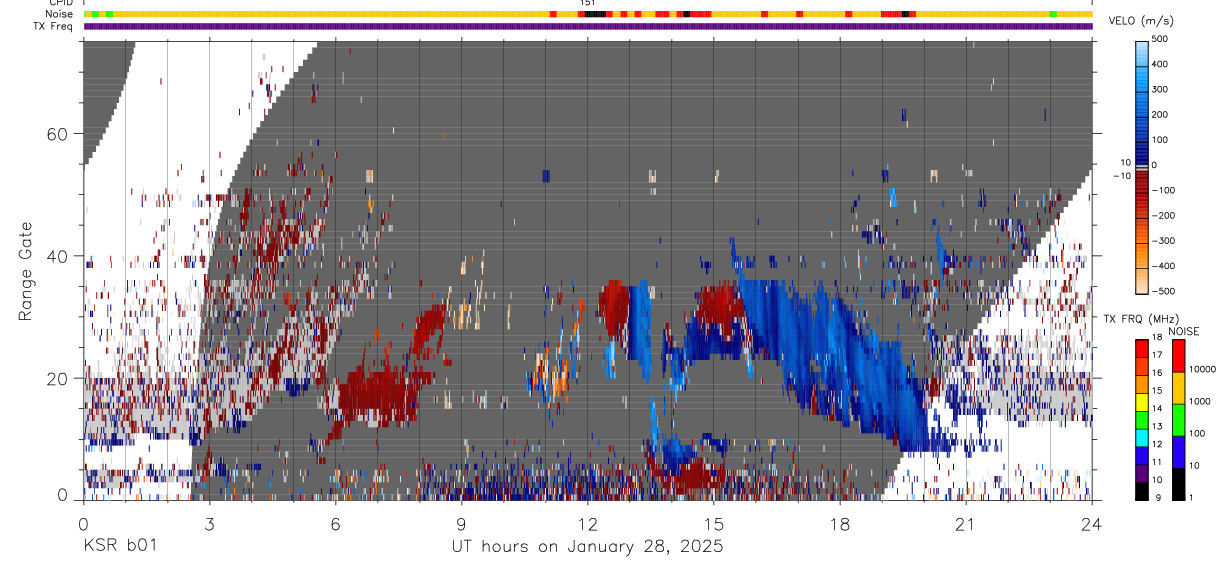Click the VELO (m/s) colorbar title
This screenshot has width=1228, height=567.
click(1142, 21)
